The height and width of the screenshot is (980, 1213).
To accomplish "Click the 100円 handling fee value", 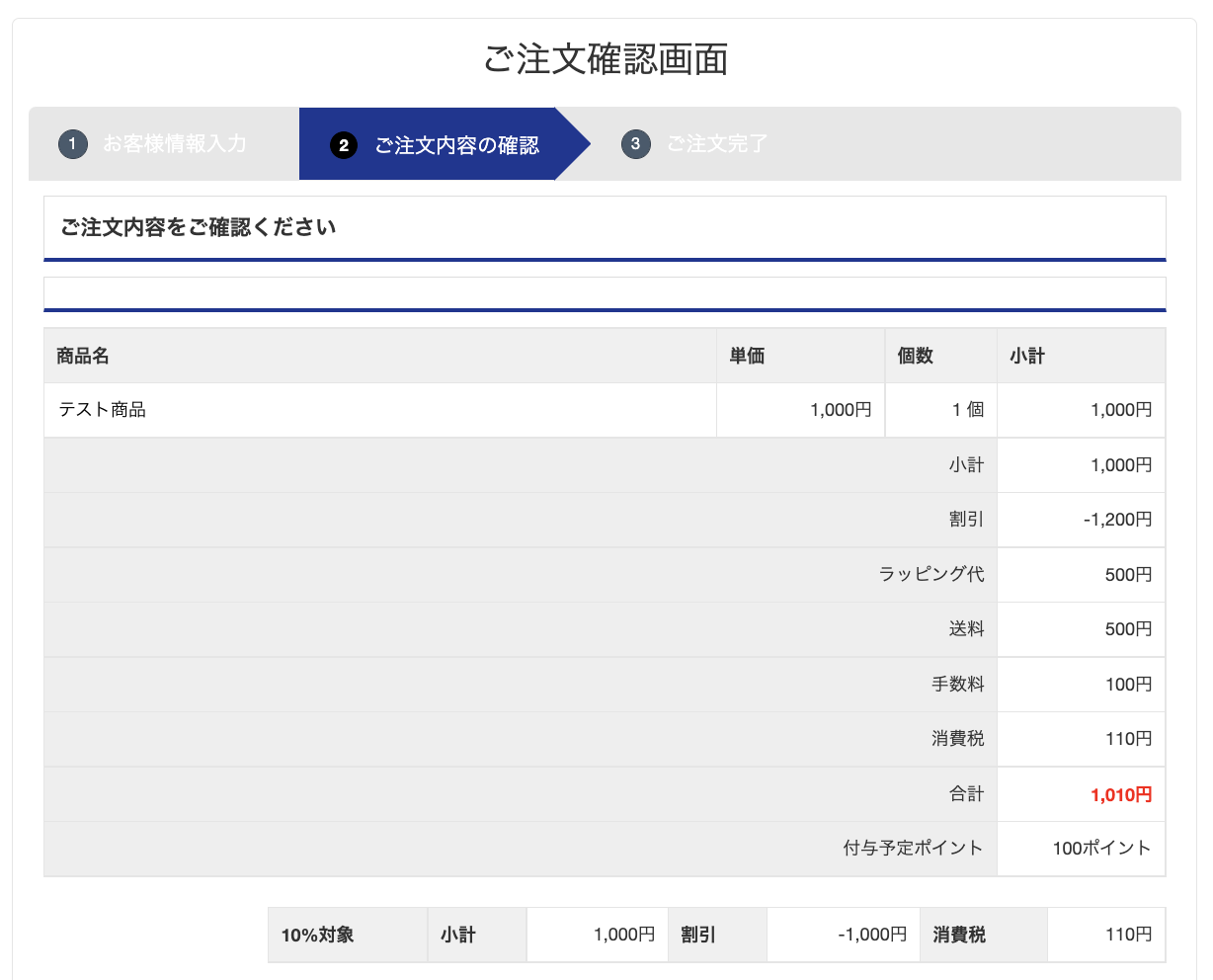I will pos(1128,684).
